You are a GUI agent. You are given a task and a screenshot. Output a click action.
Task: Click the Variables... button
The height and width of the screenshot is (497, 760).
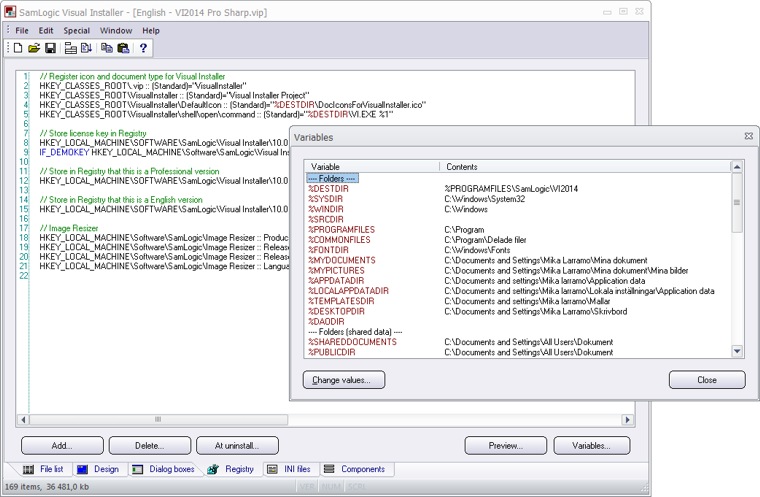click(x=592, y=446)
